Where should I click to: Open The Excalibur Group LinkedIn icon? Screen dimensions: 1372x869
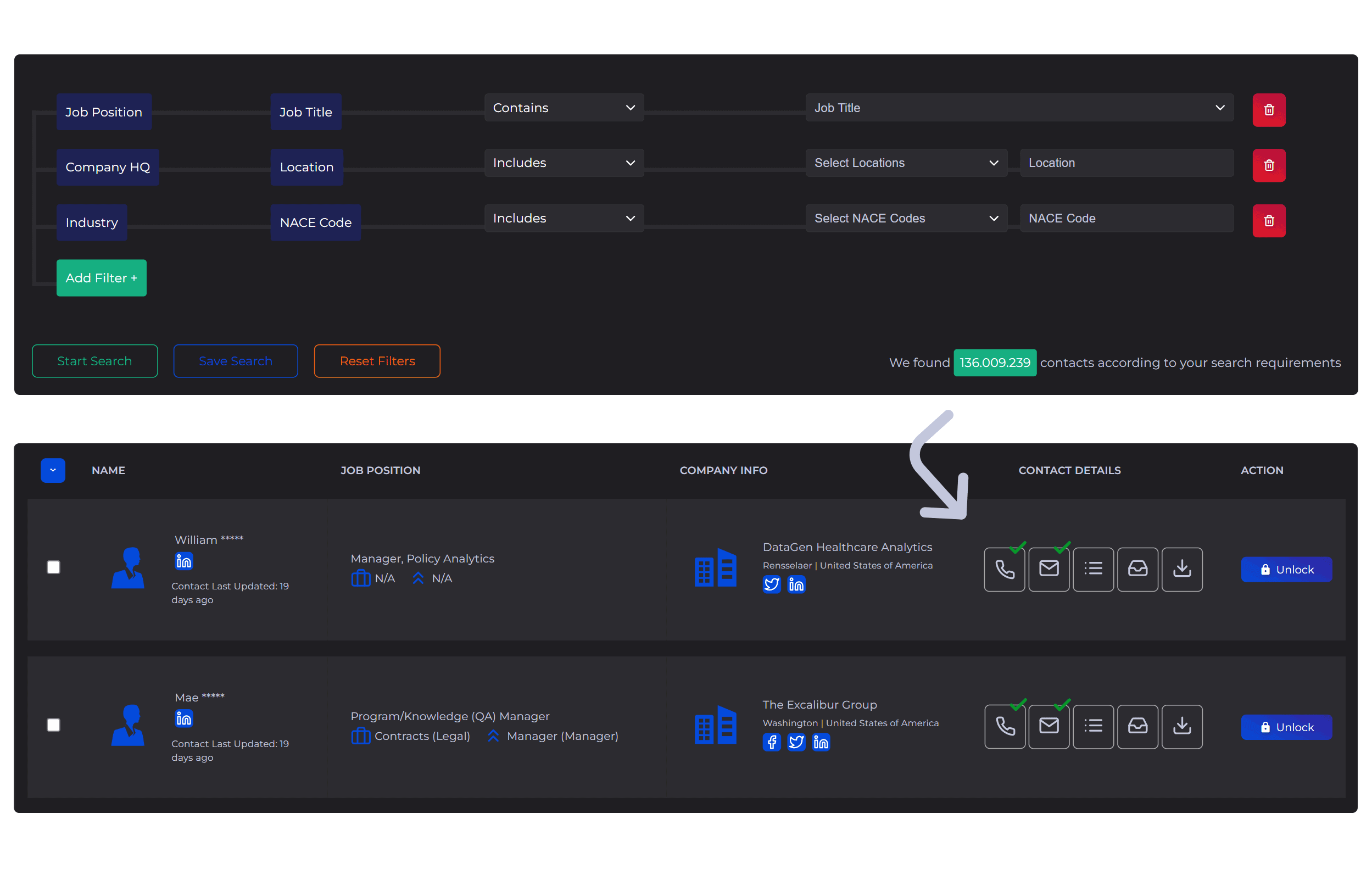tap(821, 742)
